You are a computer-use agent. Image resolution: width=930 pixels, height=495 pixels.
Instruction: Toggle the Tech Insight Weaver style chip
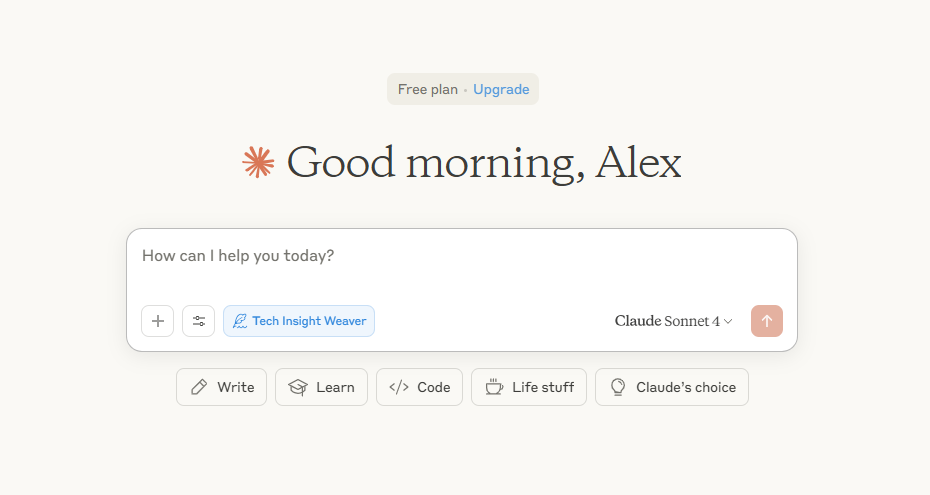(299, 321)
